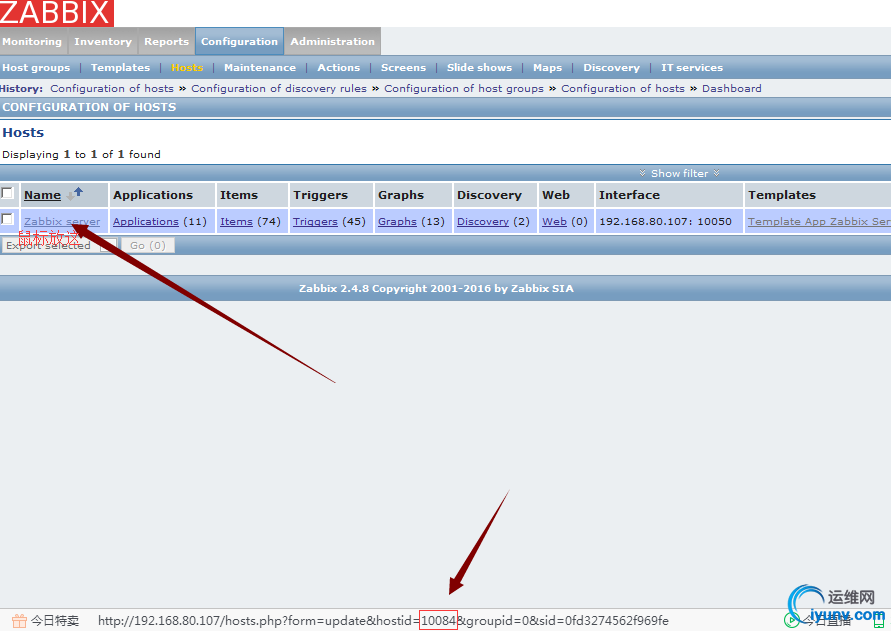Image resolution: width=891 pixels, height=631 pixels.
Task: Open the IT services submenu
Action: click(x=692, y=68)
